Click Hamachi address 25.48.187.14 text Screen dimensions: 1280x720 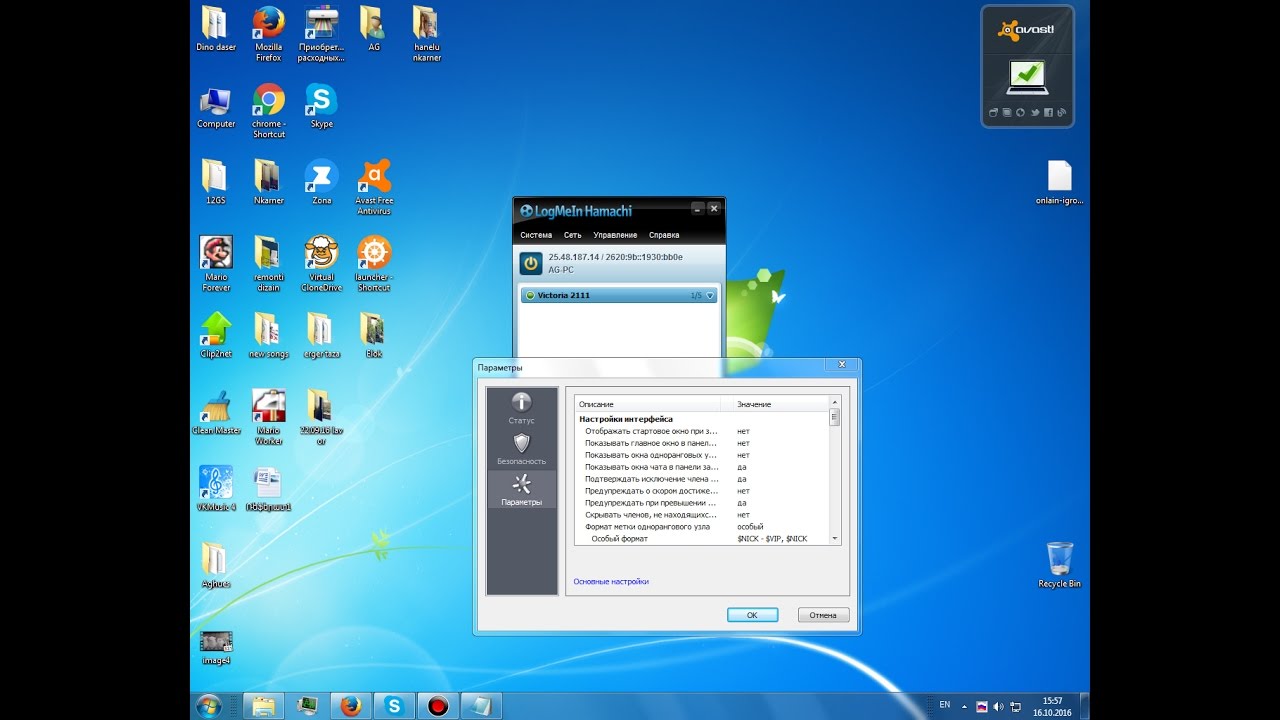pos(573,257)
